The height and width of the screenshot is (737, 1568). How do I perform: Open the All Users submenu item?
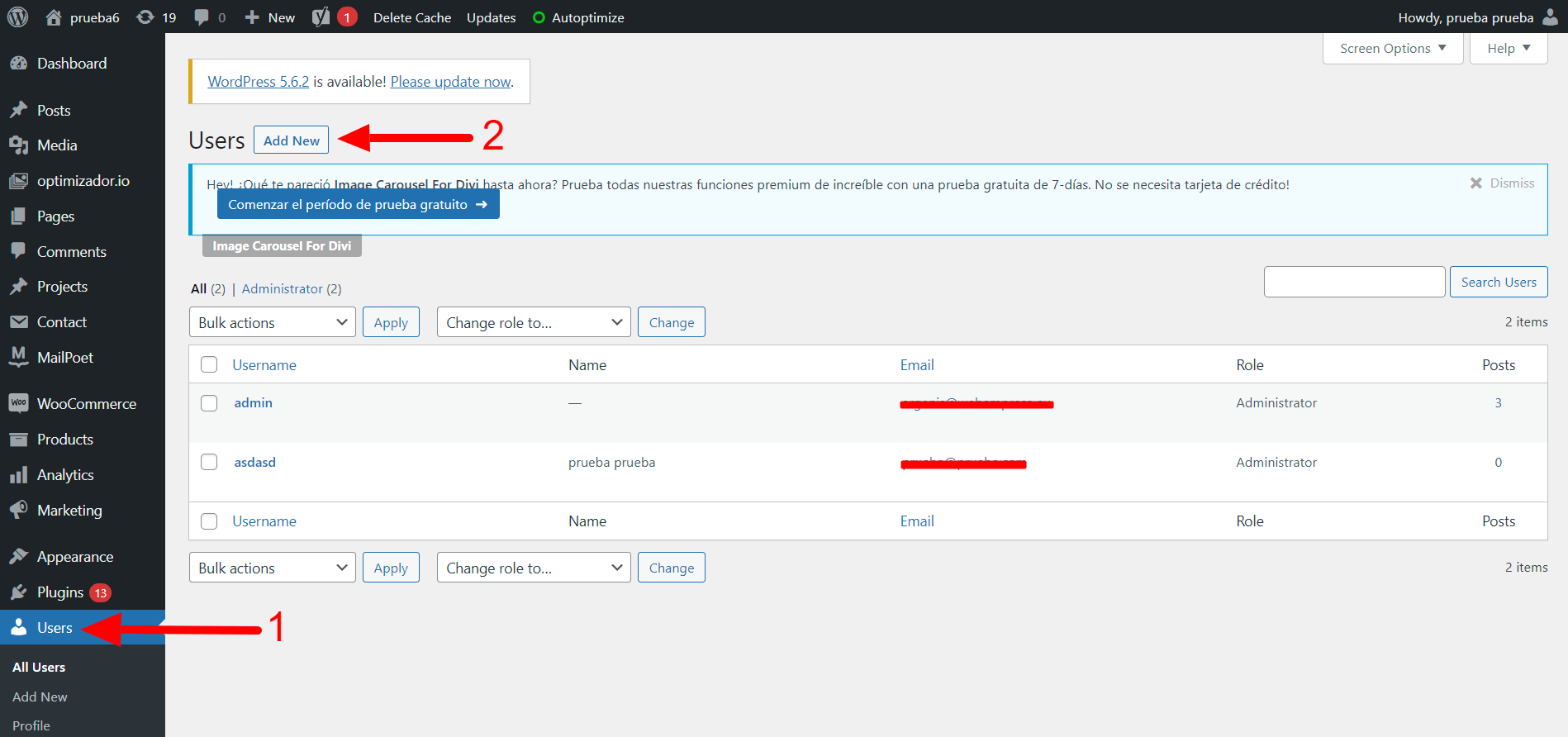(39, 668)
